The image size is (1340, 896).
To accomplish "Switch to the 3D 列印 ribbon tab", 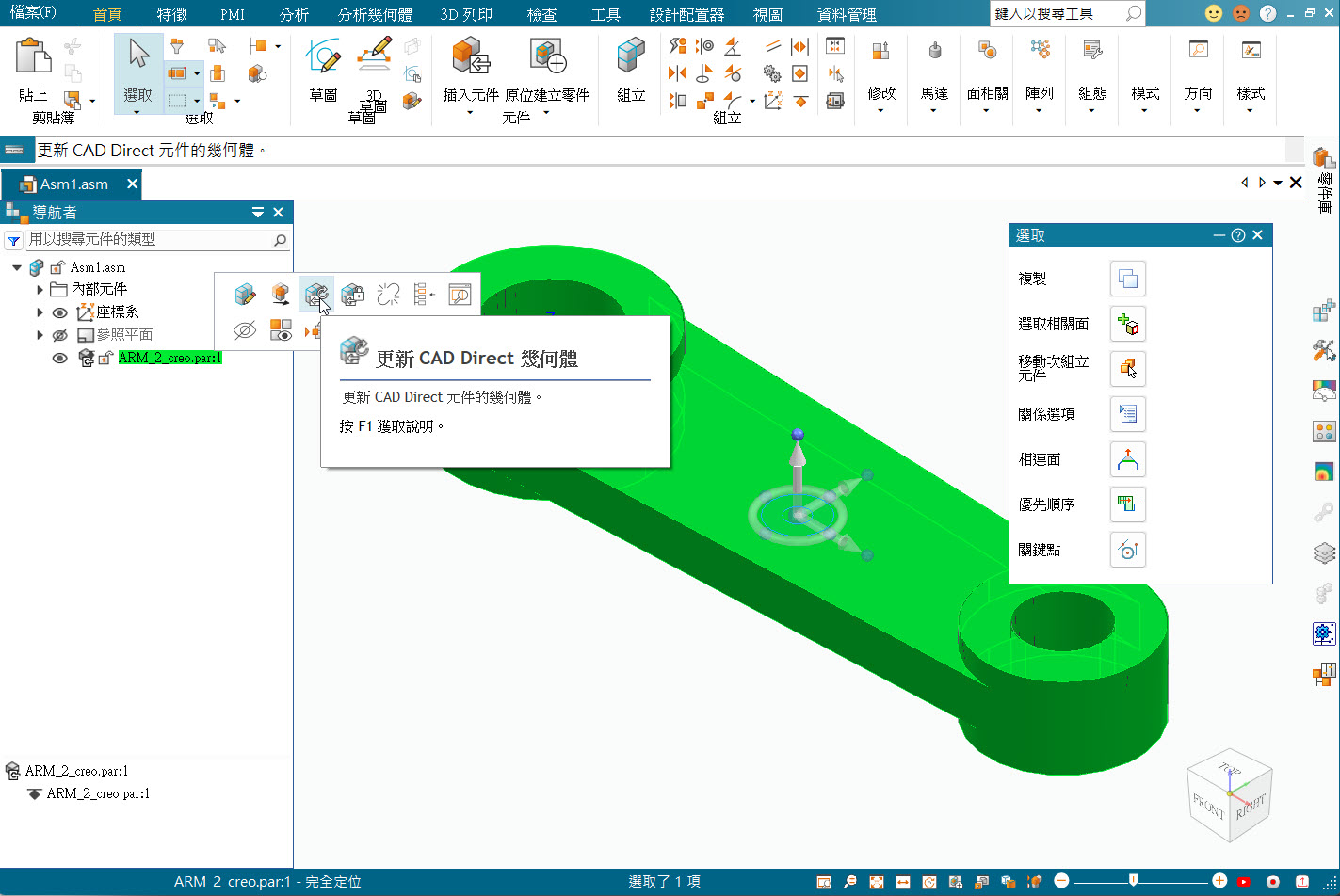I will pyautogui.click(x=466, y=14).
